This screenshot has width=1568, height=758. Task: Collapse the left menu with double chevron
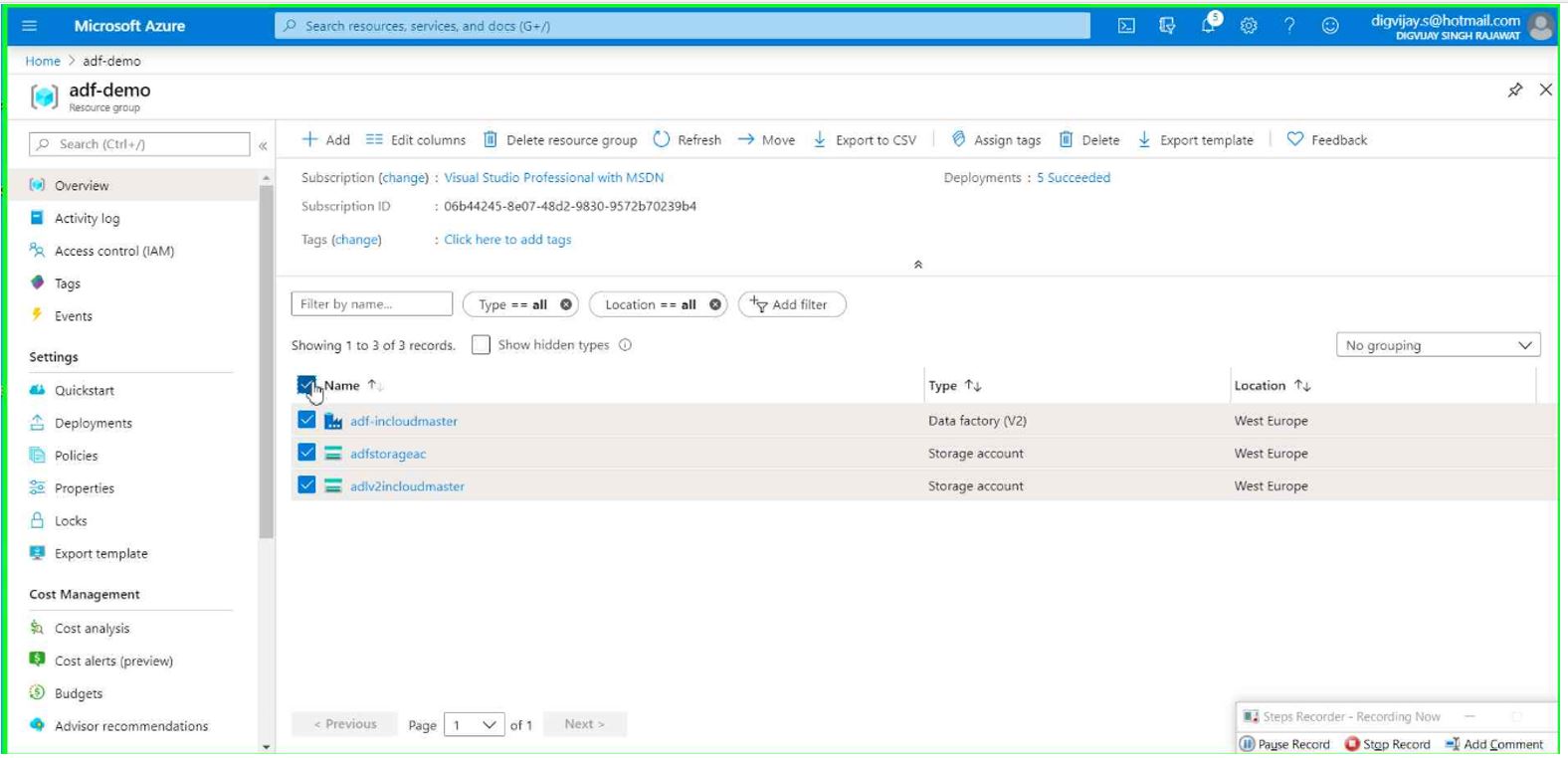point(263,145)
